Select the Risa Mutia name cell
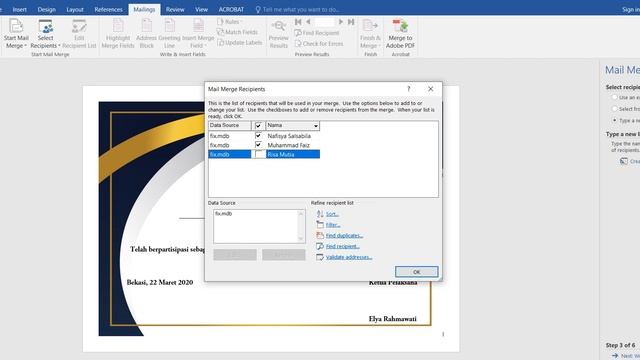 292,154
